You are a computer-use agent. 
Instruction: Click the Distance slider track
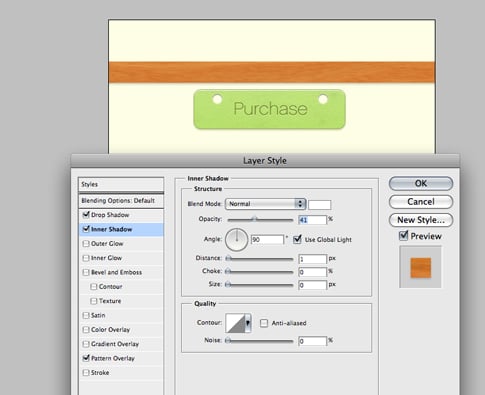pos(260,258)
